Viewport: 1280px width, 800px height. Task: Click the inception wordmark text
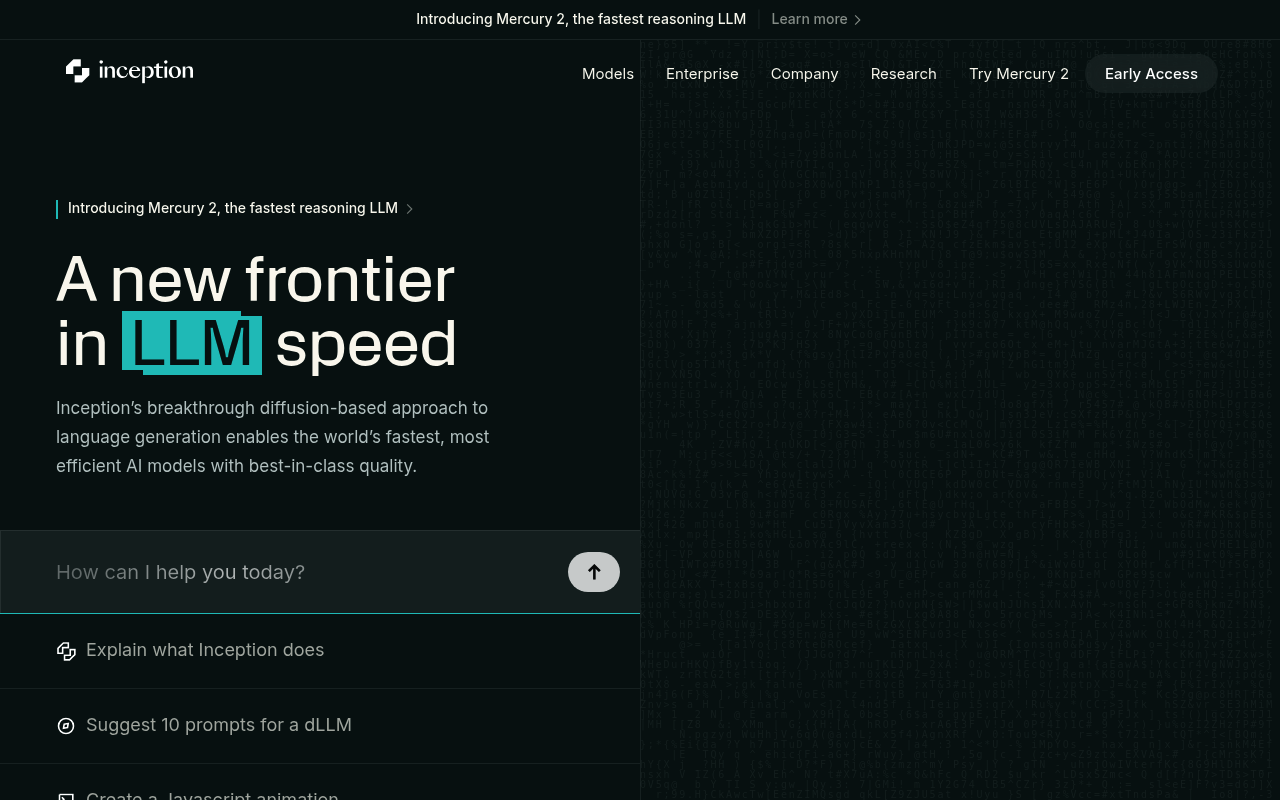pyautogui.click(x=146, y=71)
